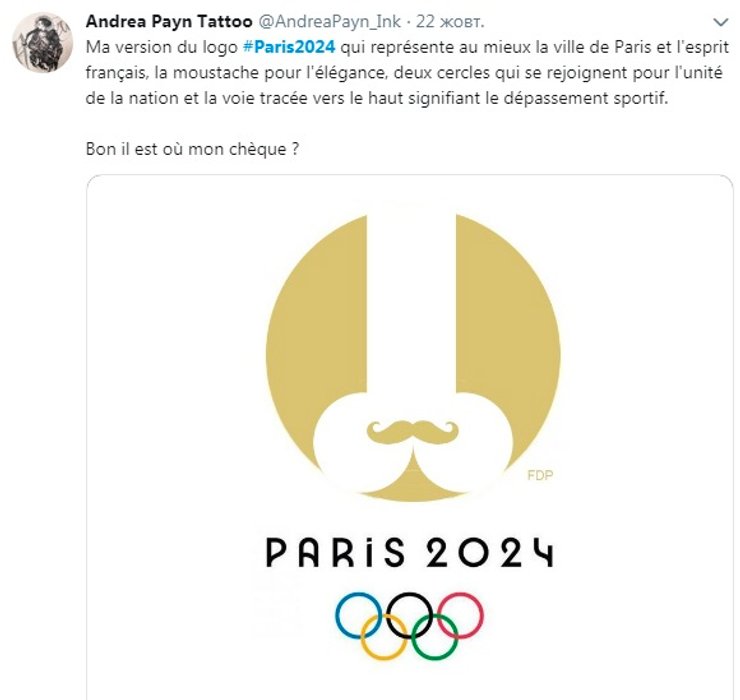This screenshot has height=700, width=740.
Task: Click the word PARIS in the image
Action: coord(335,552)
